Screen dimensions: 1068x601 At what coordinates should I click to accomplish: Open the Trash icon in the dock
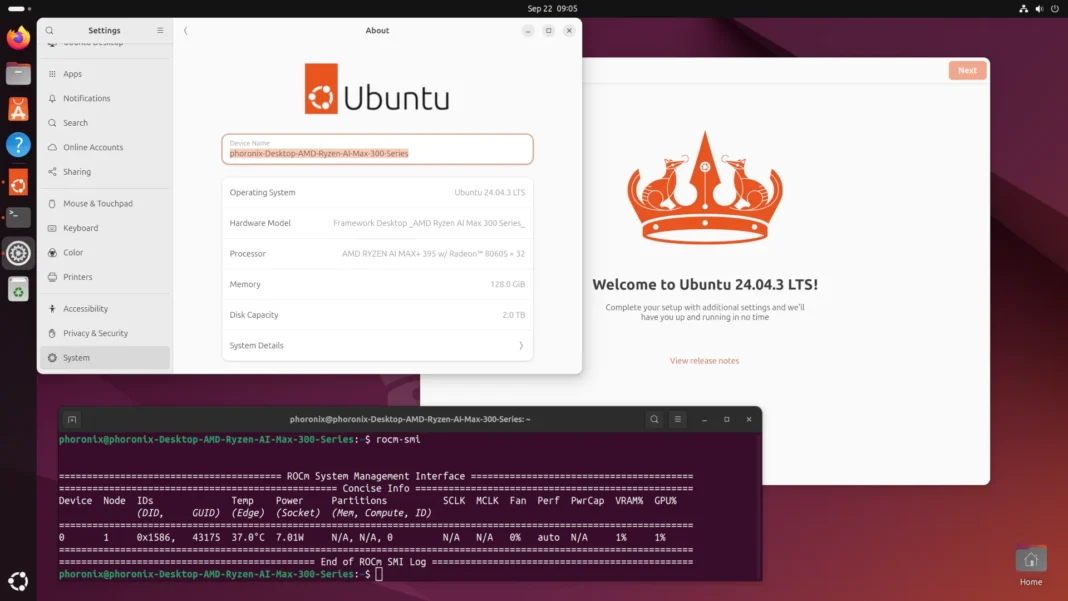coord(18,290)
